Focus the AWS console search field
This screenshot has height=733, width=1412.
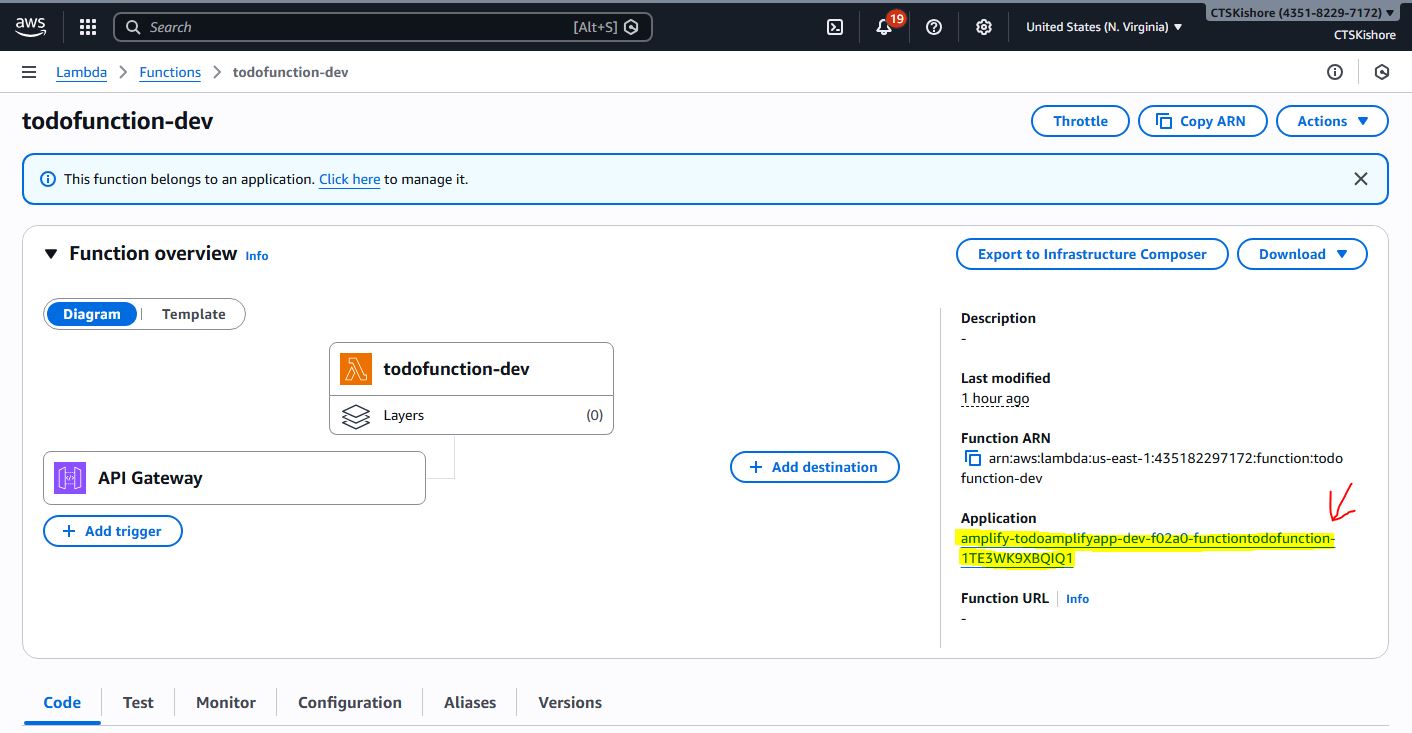tap(360, 27)
